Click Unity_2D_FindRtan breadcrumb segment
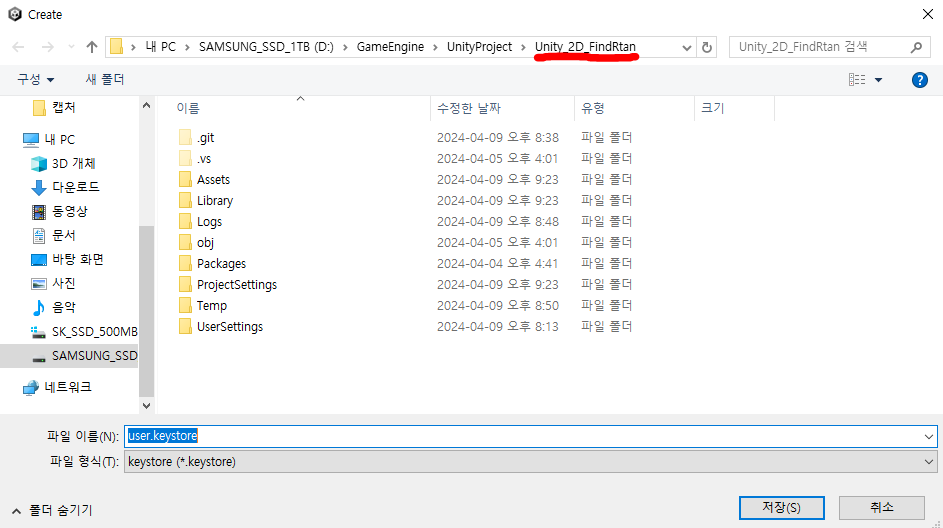 click(x=585, y=47)
